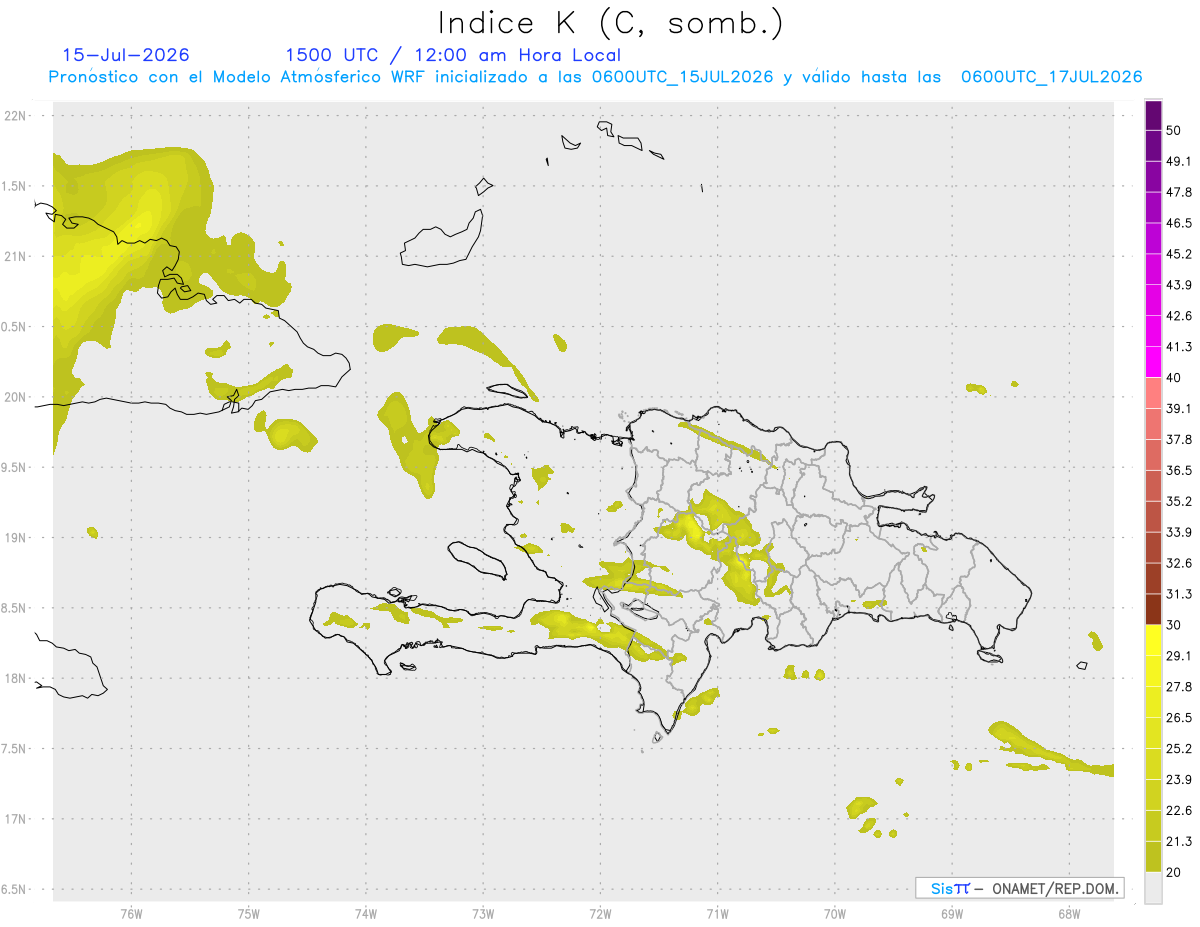This screenshot has width=1200, height=927.
Task: Click the '18N' latitude axis label
Action: [x=16, y=678]
